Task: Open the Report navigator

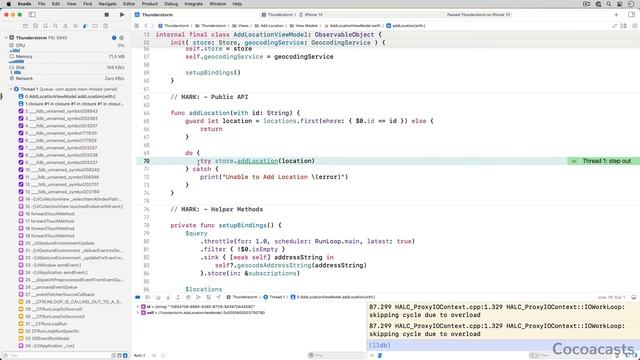Action: point(105,26)
